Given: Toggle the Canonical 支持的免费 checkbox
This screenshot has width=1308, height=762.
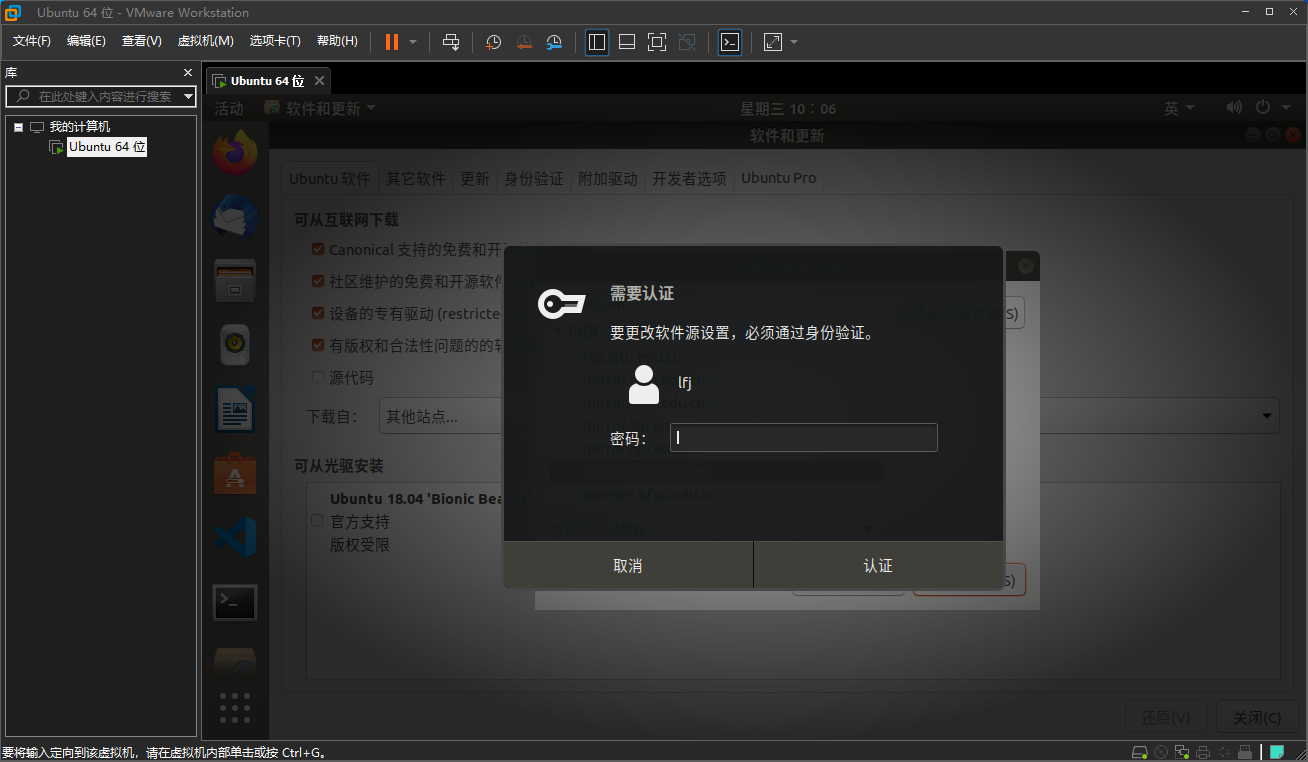Looking at the screenshot, I should [318, 249].
